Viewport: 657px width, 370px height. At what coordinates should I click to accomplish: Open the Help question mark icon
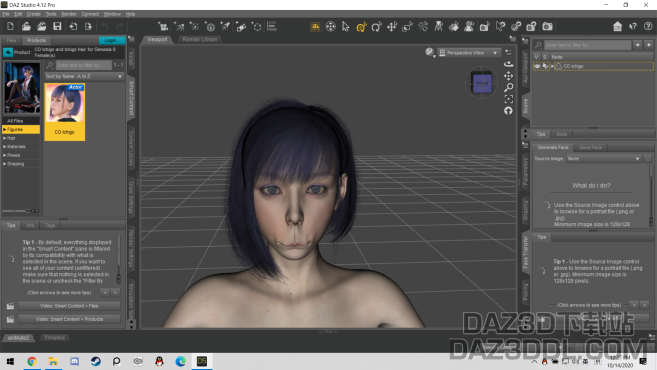(x=648, y=26)
